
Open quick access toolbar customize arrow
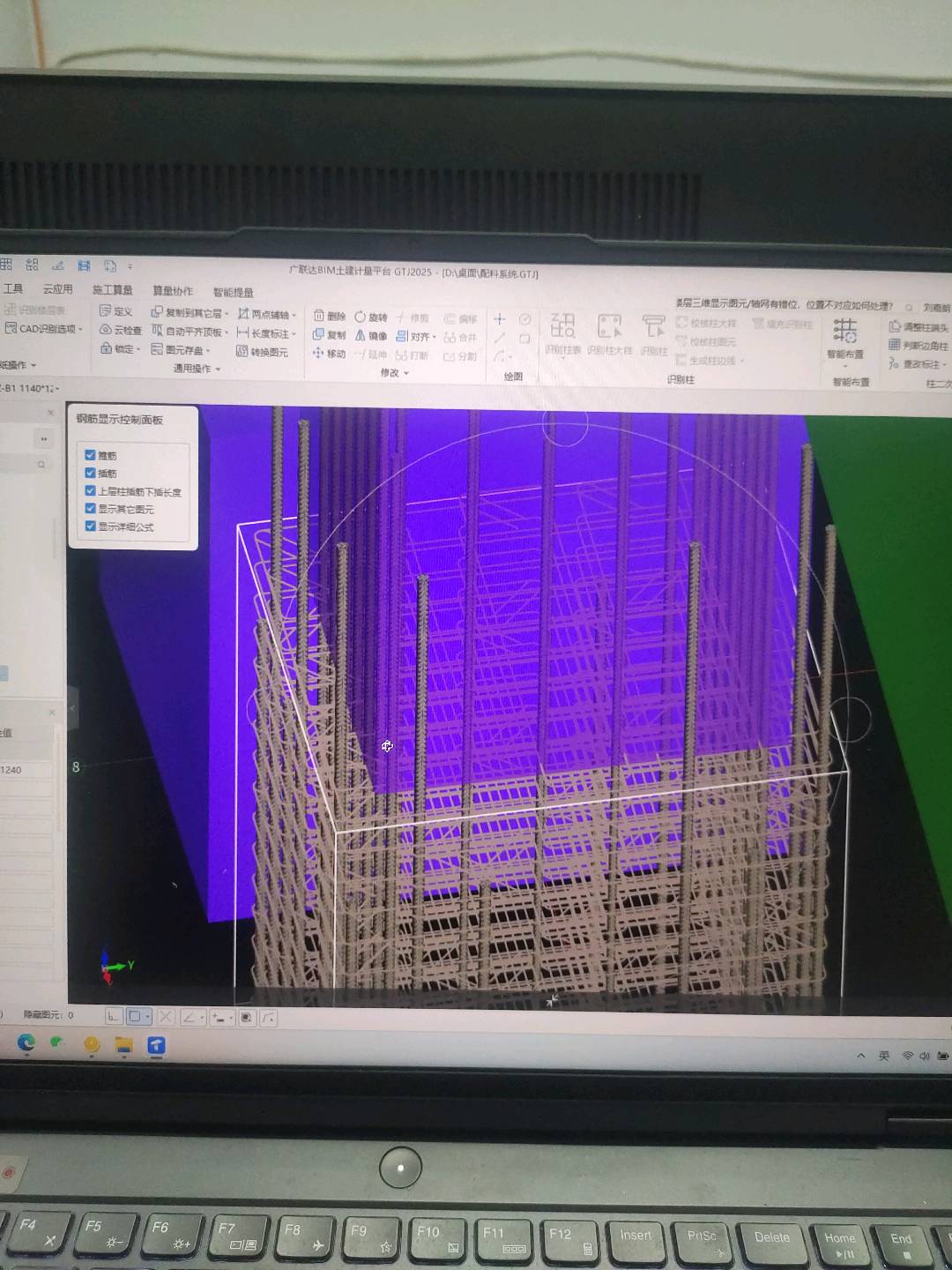(x=130, y=265)
